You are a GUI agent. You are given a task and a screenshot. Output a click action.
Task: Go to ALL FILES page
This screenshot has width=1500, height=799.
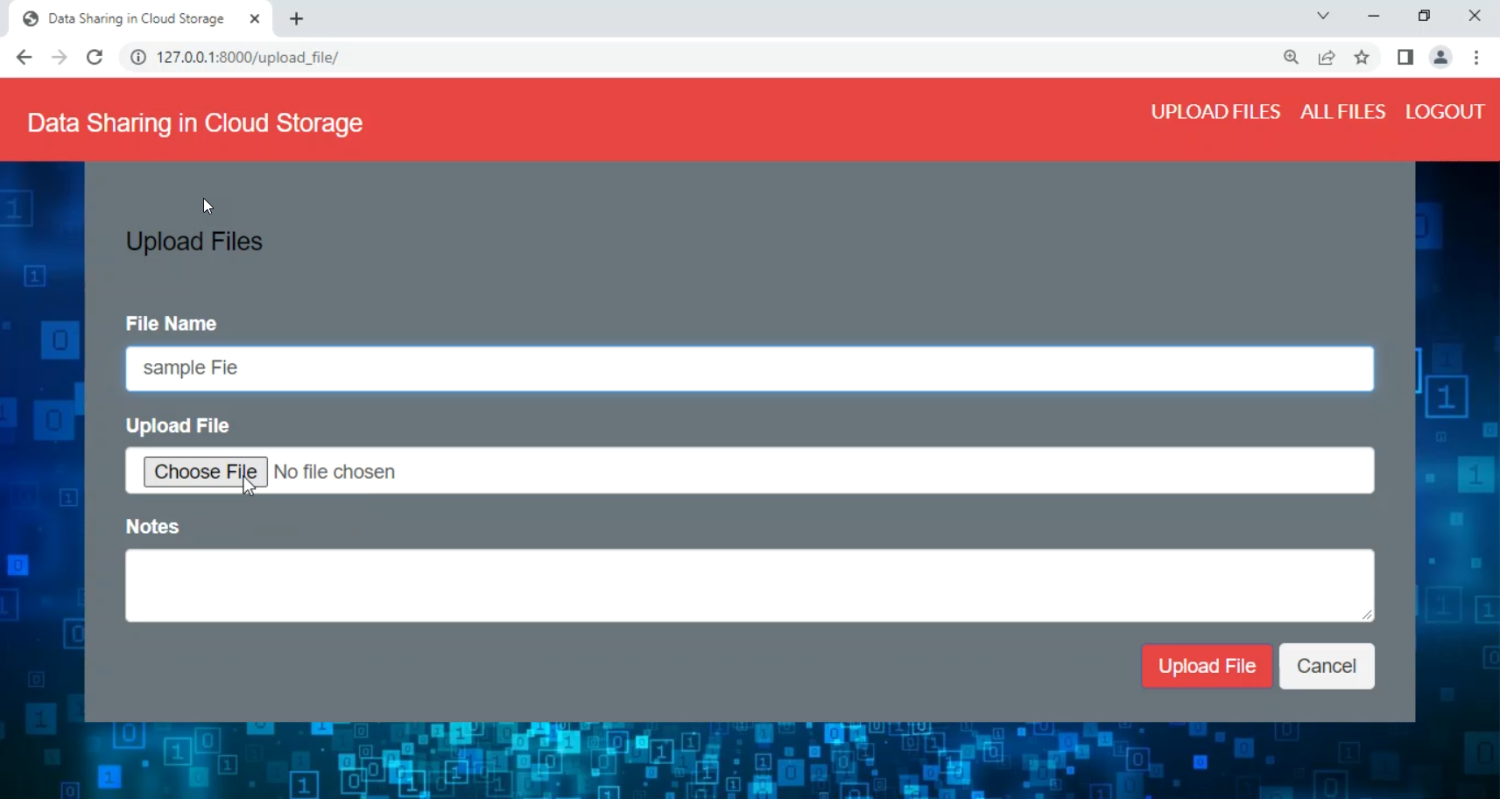(x=1342, y=112)
